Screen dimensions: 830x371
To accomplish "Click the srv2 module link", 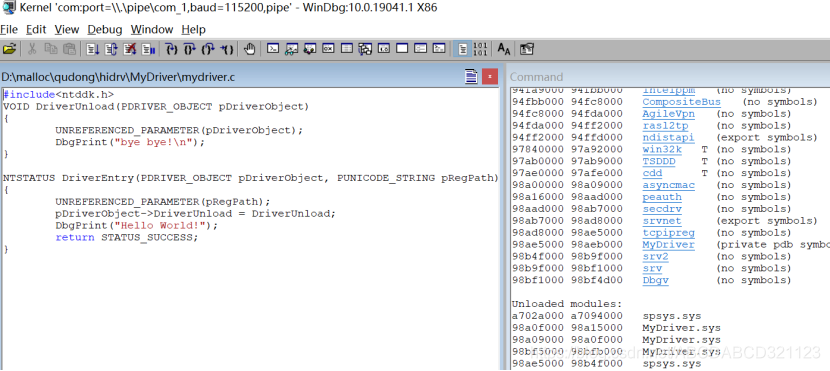I will pyautogui.click(x=655, y=256).
